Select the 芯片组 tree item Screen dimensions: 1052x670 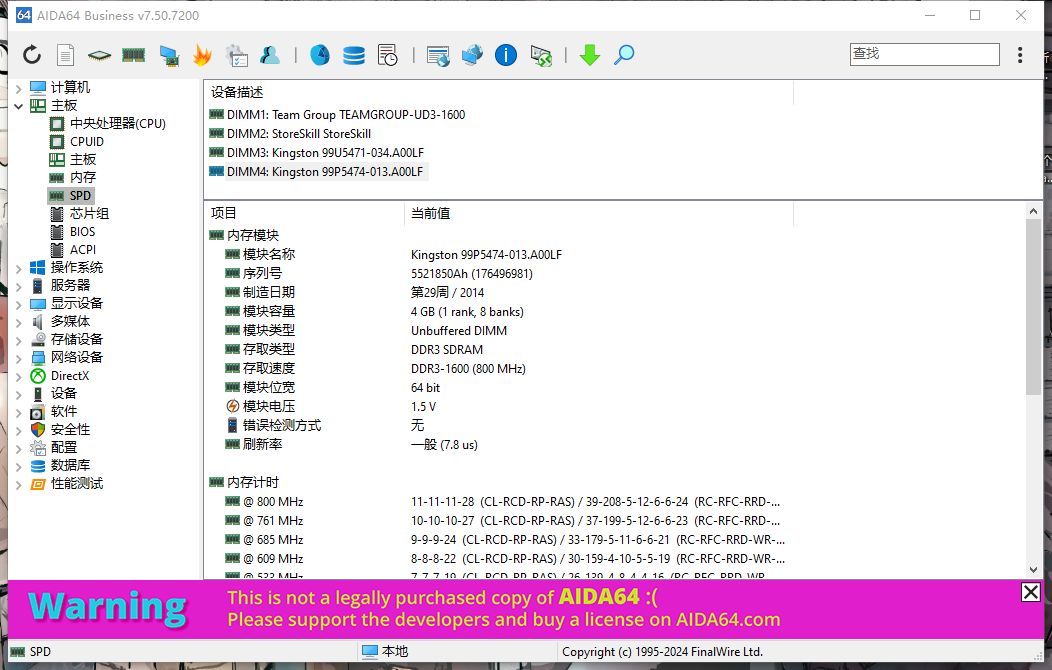click(x=89, y=214)
